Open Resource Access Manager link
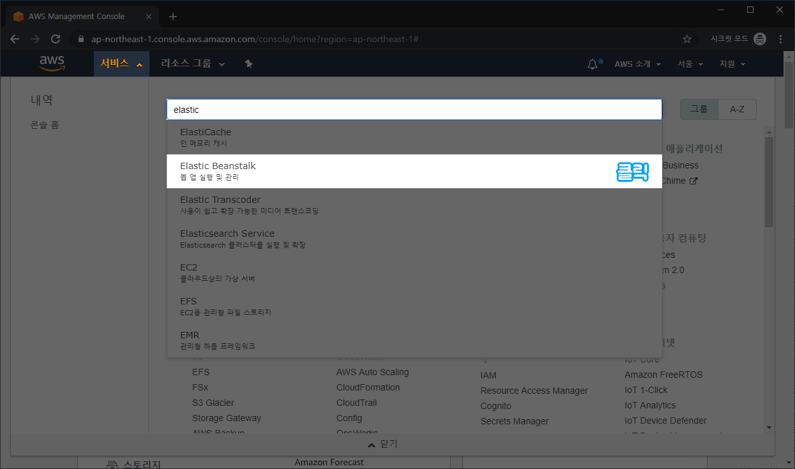The height and width of the screenshot is (469, 795). (x=534, y=390)
